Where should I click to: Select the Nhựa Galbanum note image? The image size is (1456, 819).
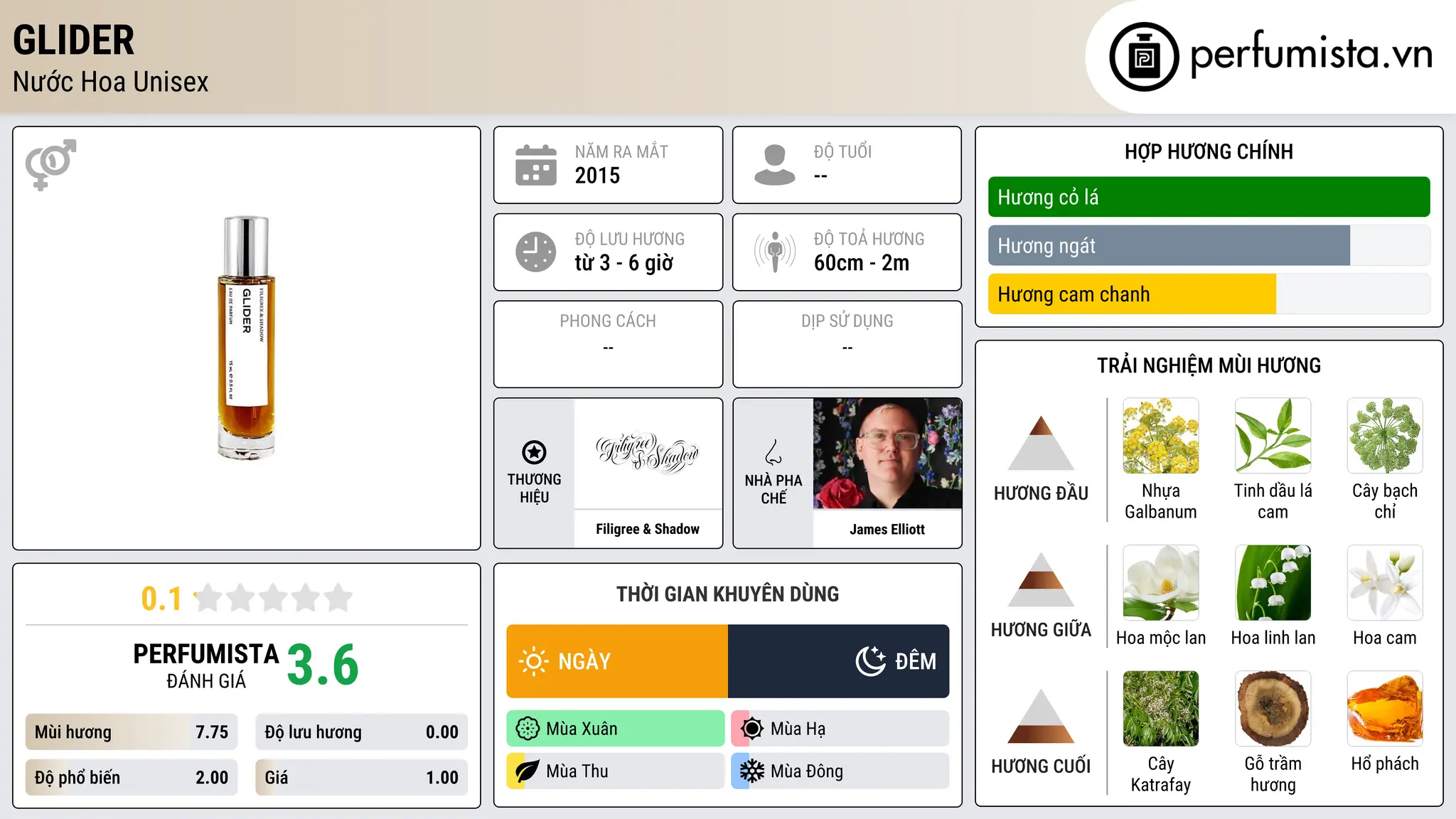click(1161, 436)
